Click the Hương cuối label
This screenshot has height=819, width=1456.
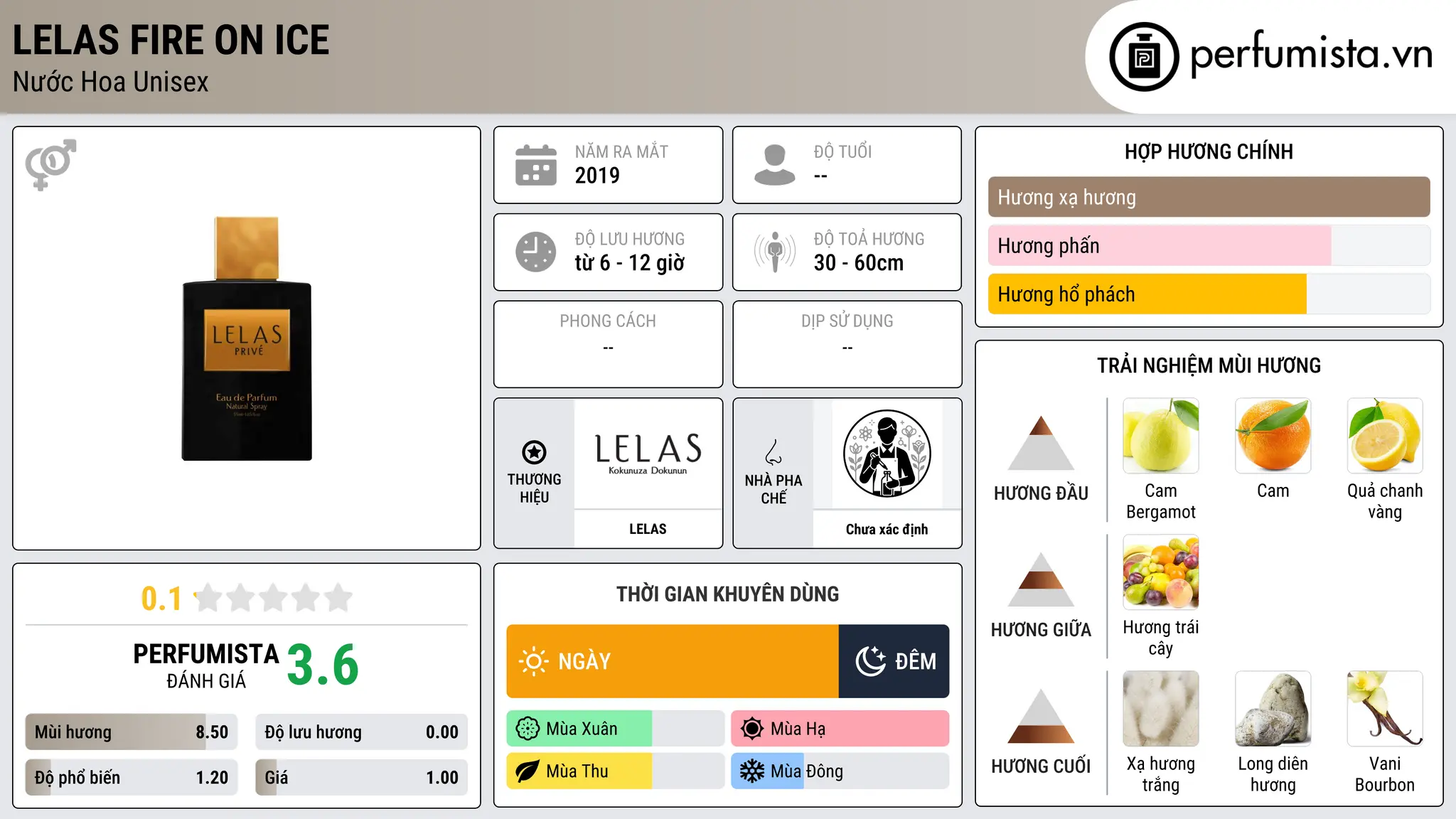[1041, 766]
